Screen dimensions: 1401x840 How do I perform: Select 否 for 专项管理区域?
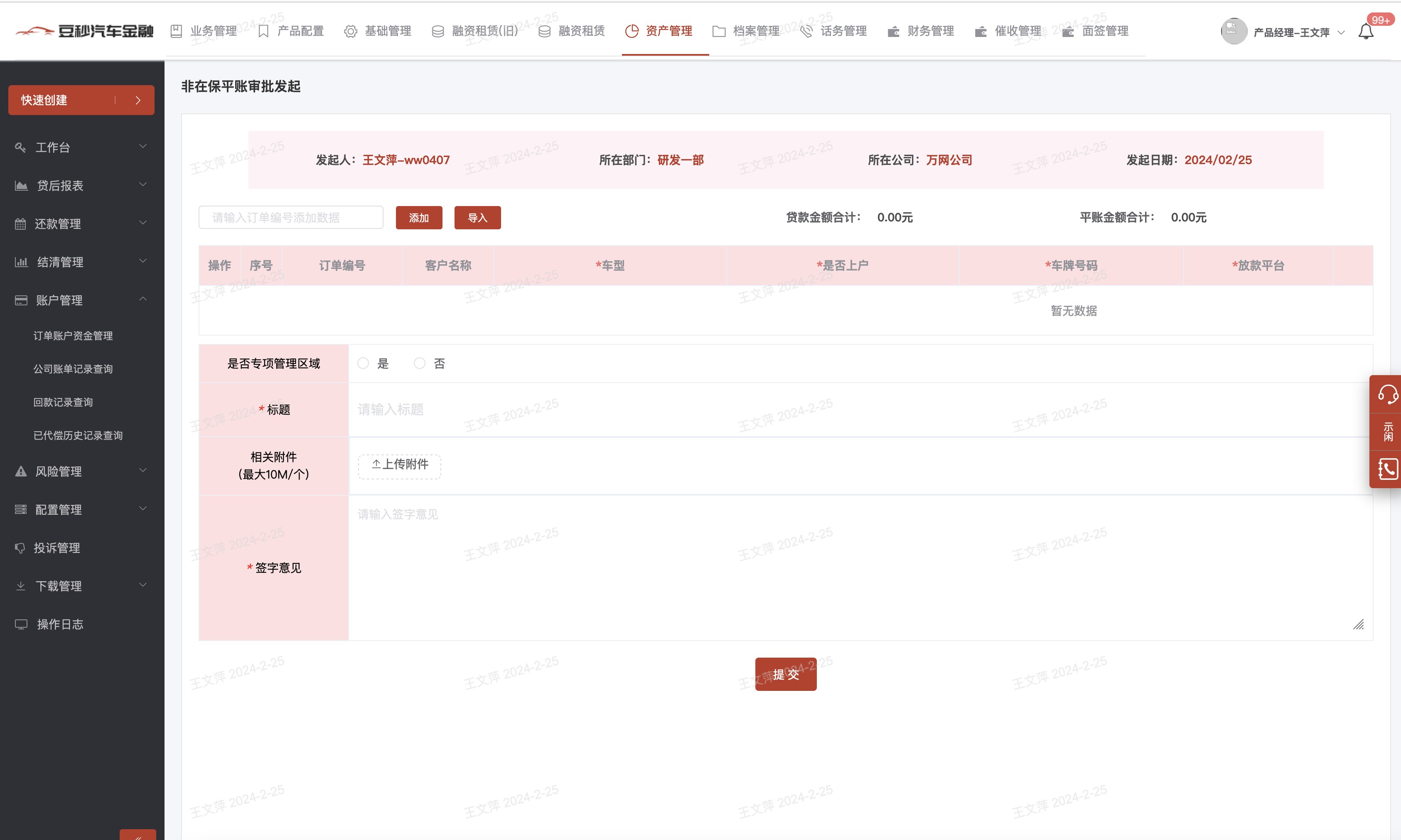(420, 364)
